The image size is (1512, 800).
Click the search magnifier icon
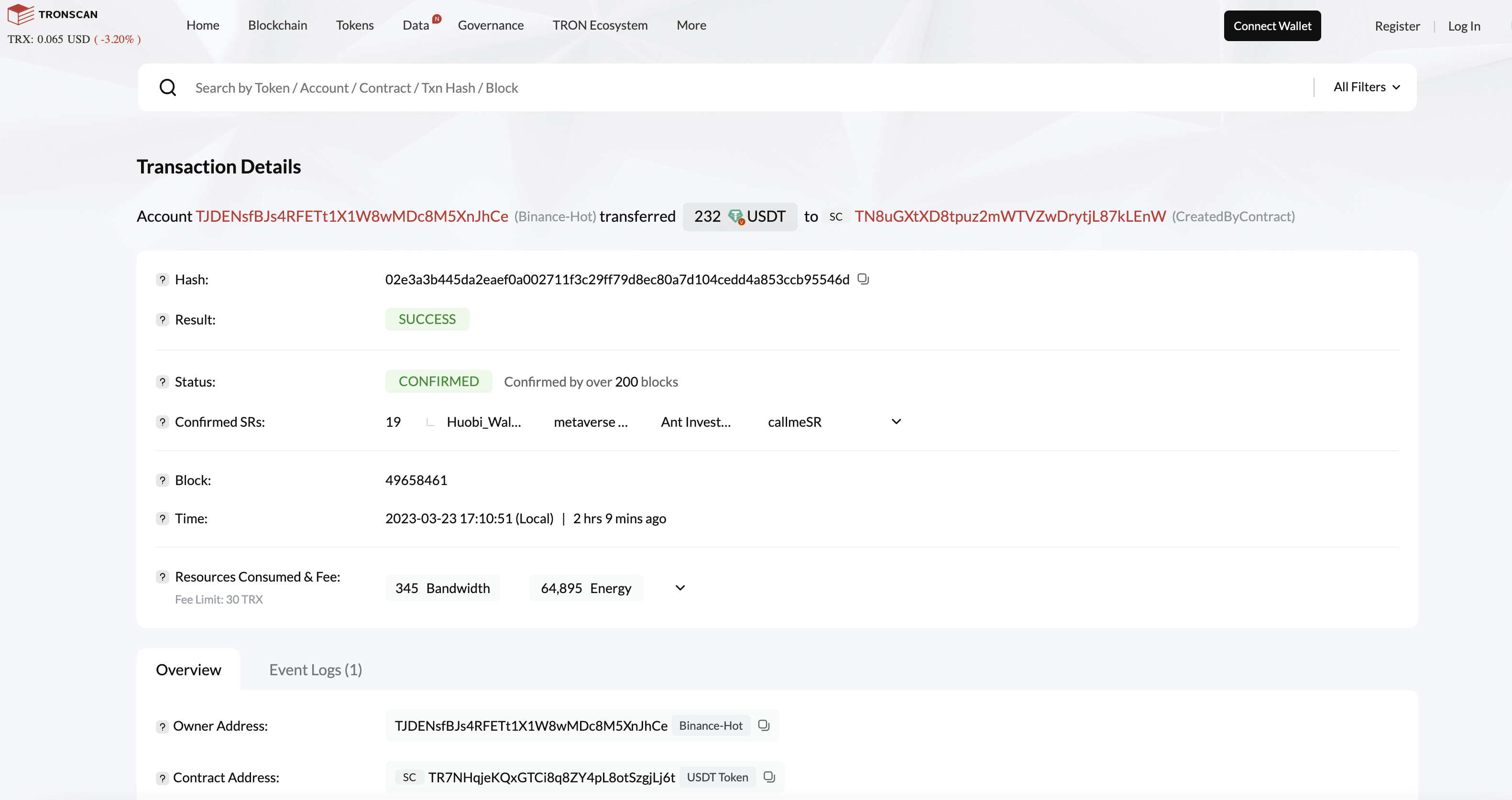(x=168, y=87)
